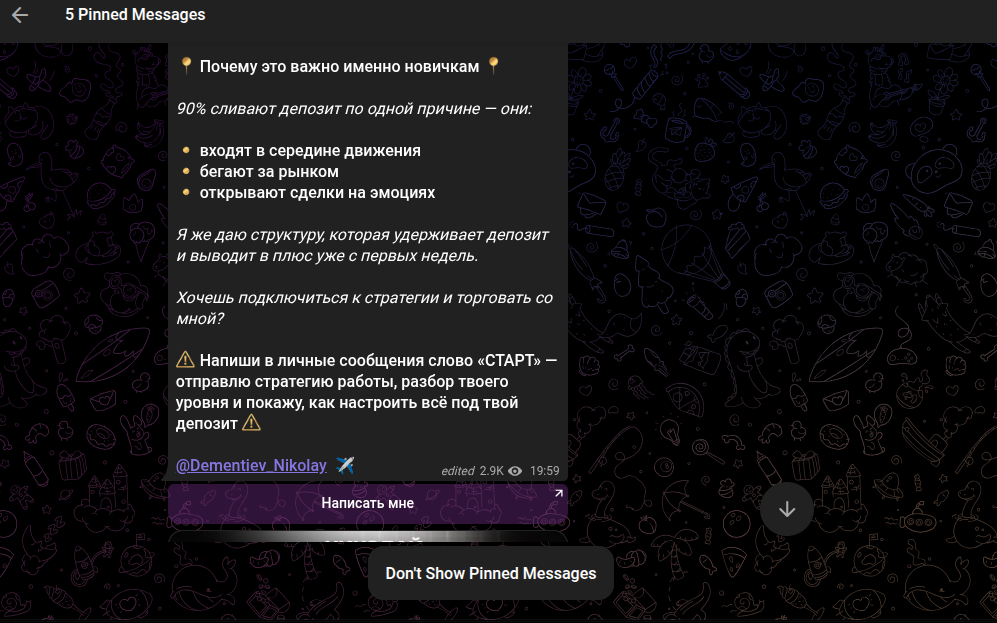Click the pushpin emoji after новичкам
997x623 pixels.
493,66
